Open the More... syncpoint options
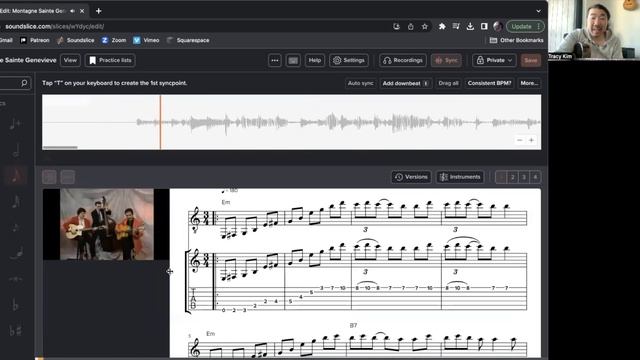640x360 pixels. [x=529, y=83]
